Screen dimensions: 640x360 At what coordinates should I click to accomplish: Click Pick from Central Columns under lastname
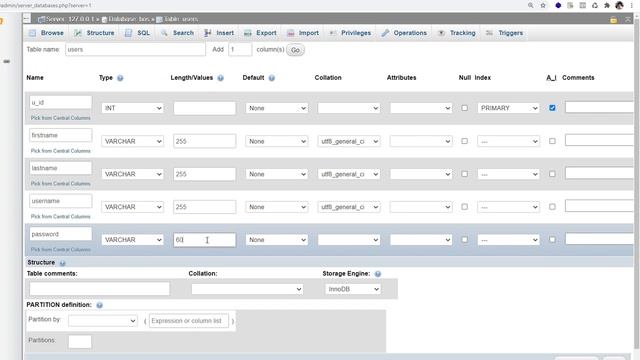pyautogui.click(x=60, y=184)
